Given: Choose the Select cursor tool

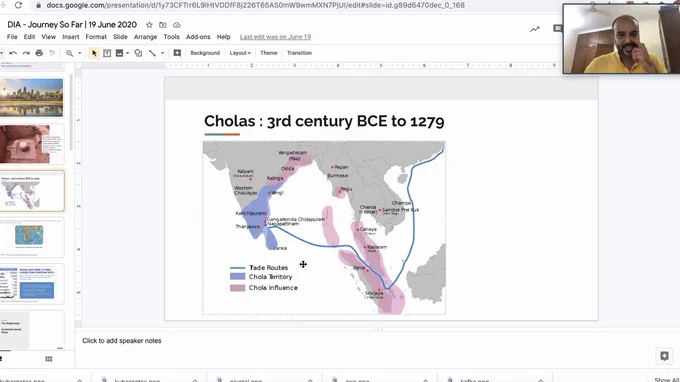Looking at the screenshot, I should (x=94, y=53).
